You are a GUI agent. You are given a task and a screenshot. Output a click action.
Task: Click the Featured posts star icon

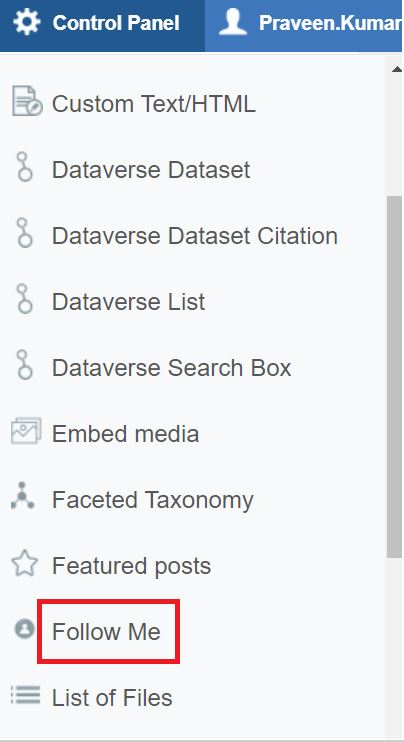24,564
